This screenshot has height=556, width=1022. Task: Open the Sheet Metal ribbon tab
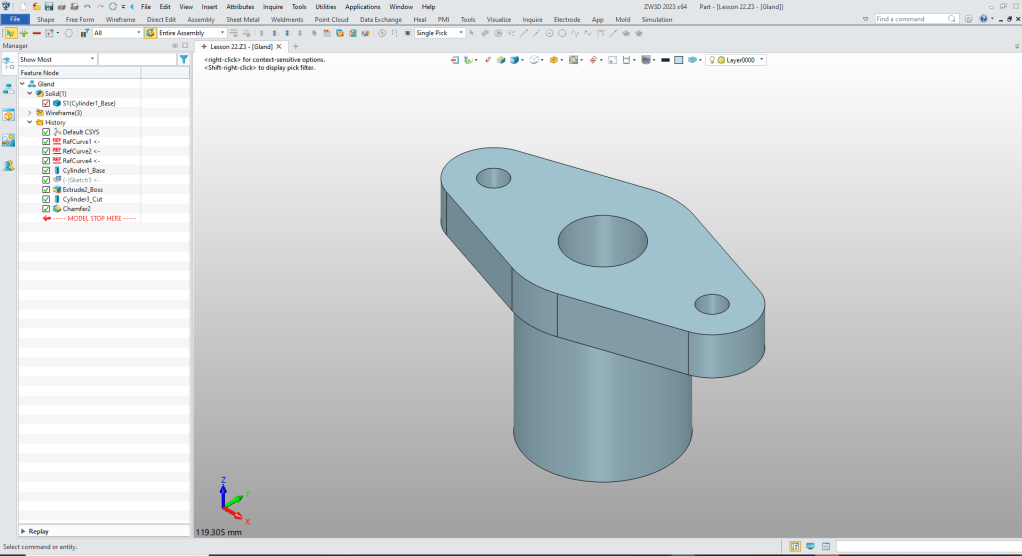click(x=242, y=19)
